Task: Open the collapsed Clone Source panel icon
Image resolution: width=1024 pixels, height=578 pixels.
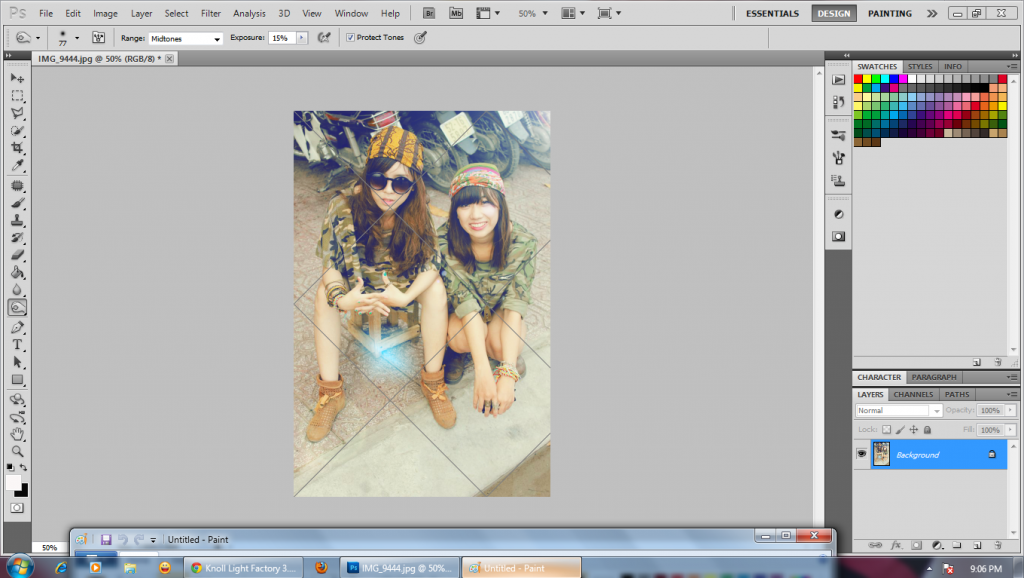Action: (839, 180)
